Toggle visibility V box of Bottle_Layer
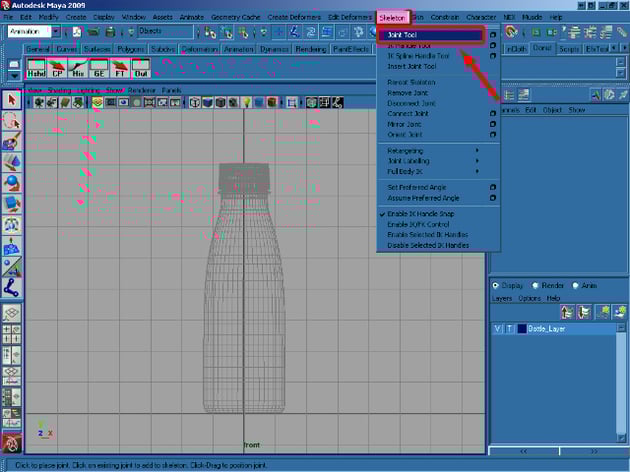Screen dimensions: 630x472 [498, 328]
